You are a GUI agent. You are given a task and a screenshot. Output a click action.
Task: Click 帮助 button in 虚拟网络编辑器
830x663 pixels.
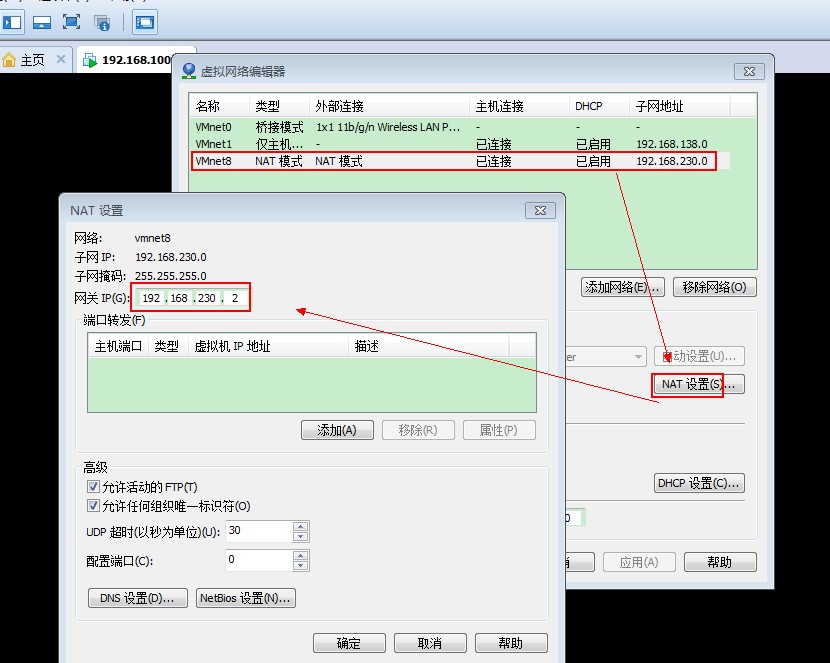[x=720, y=562]
